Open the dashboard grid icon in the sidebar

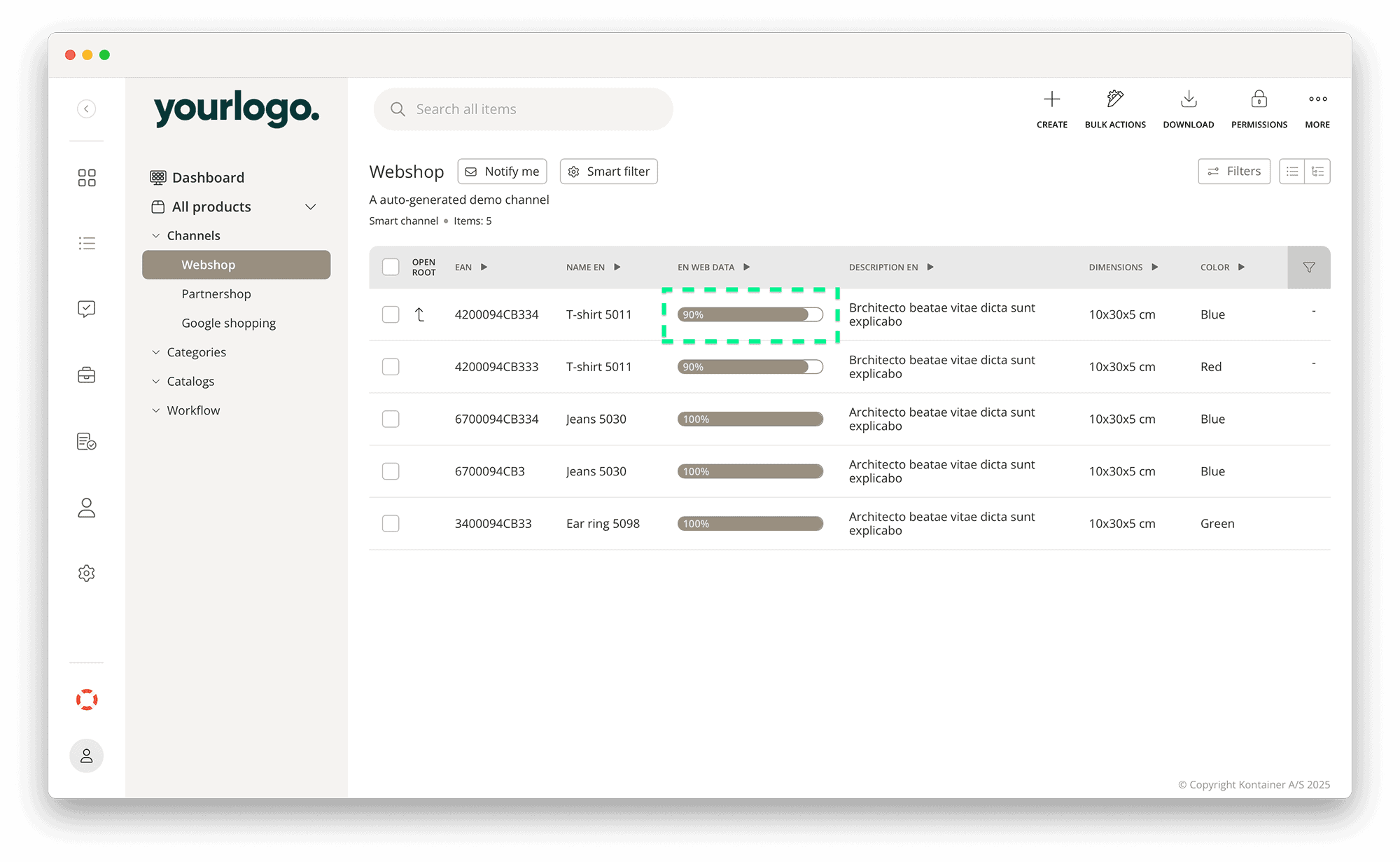pos(86,177)
